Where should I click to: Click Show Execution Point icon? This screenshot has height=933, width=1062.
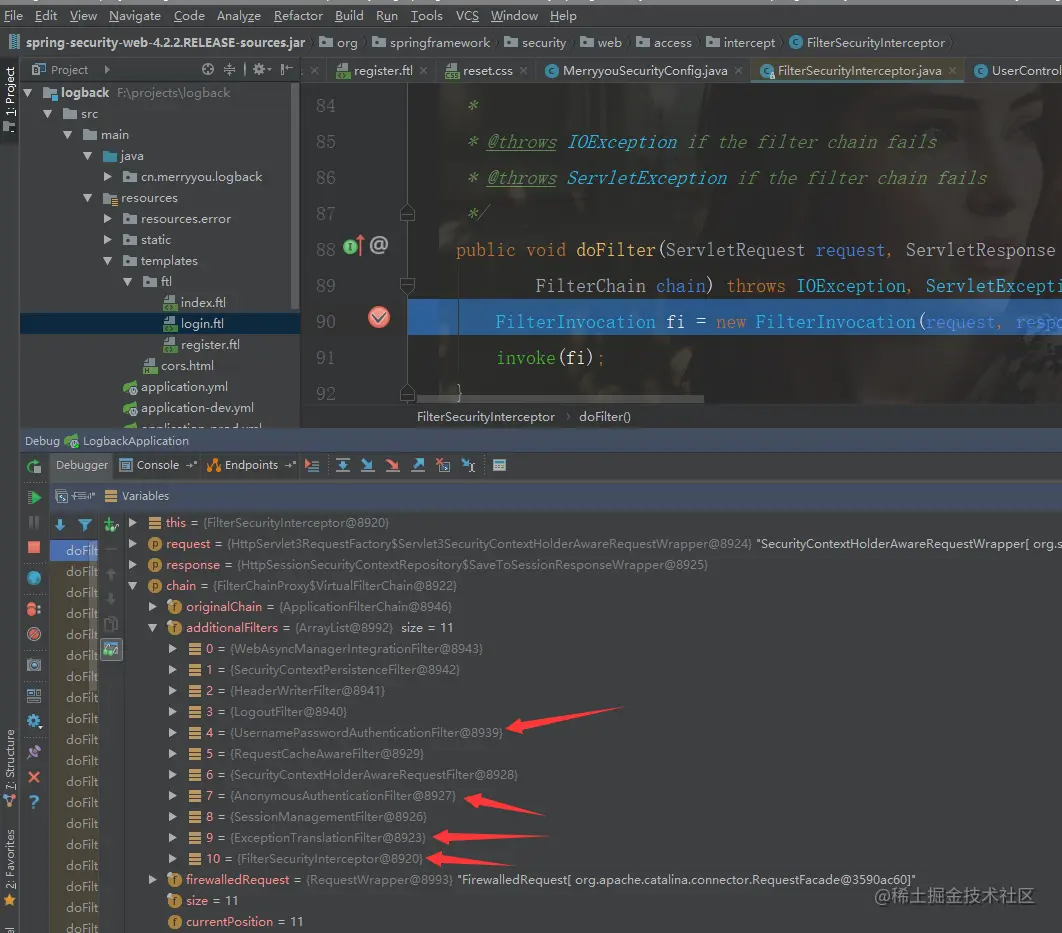click(x=312, y=465)
